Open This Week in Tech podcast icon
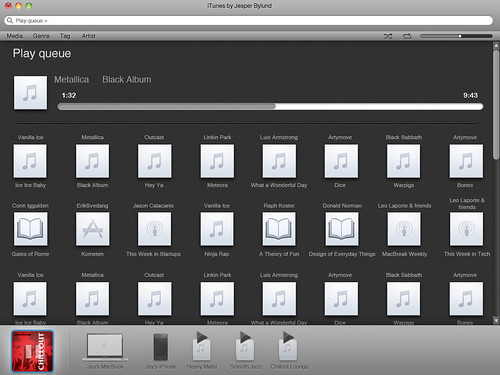500x375 pixels. (466, 229)
